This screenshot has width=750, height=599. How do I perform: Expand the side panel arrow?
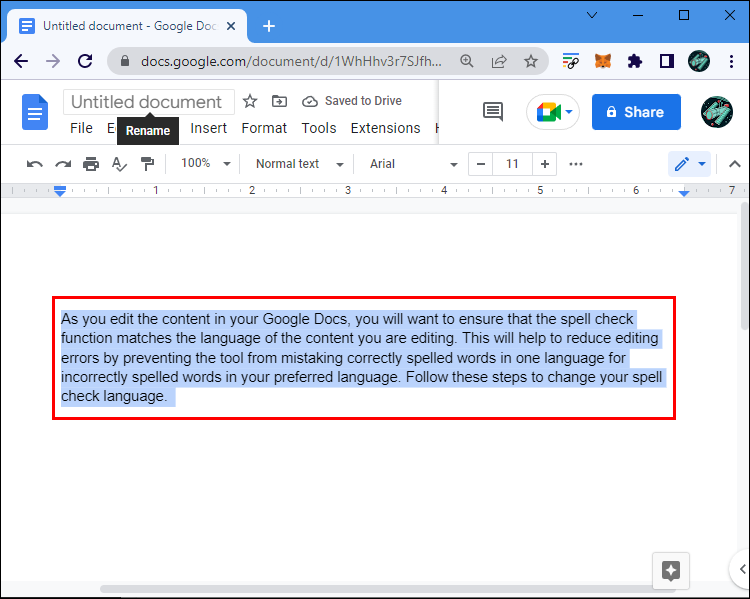tap(742, 569)
